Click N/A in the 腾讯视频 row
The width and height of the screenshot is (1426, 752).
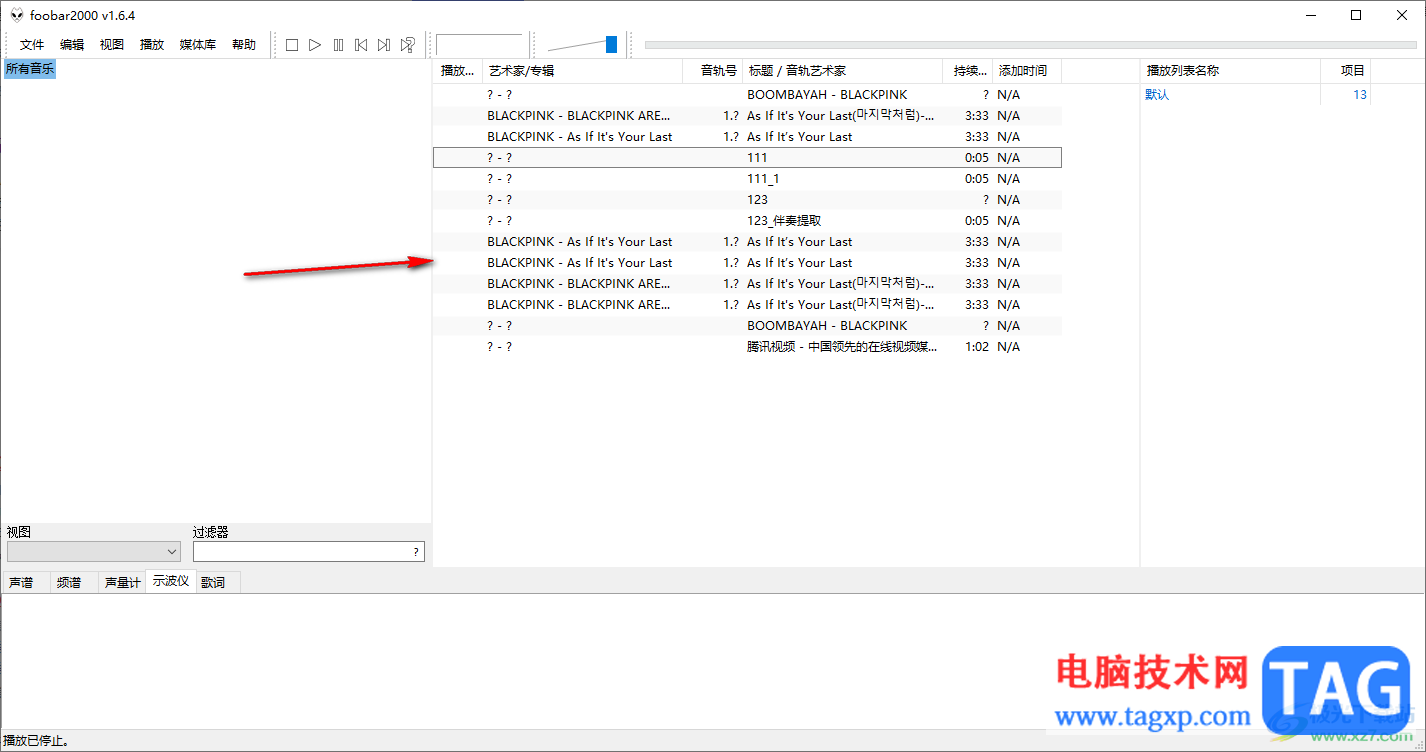[1009, 347]
